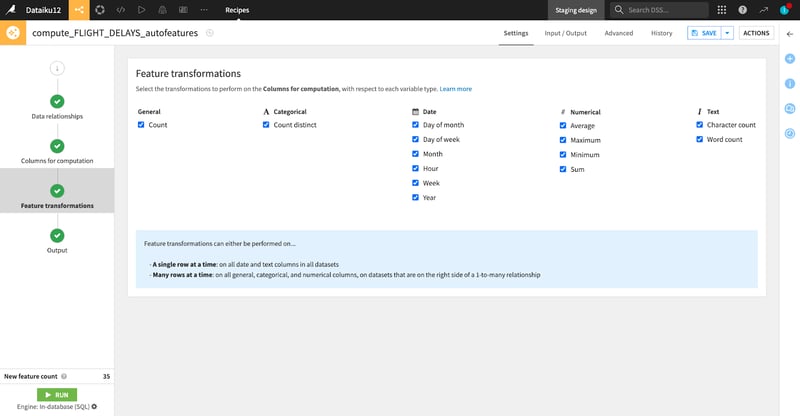Click the SAVE button

coord(704,33)
